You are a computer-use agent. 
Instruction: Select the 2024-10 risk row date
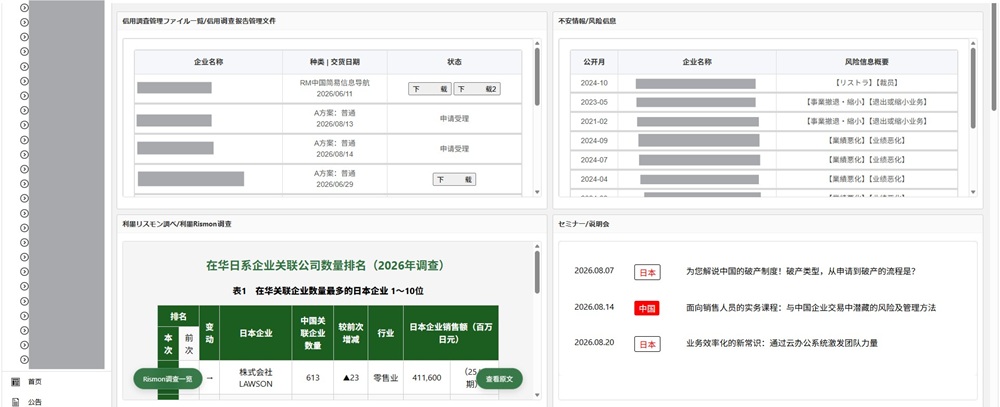[x=594, y=83]
